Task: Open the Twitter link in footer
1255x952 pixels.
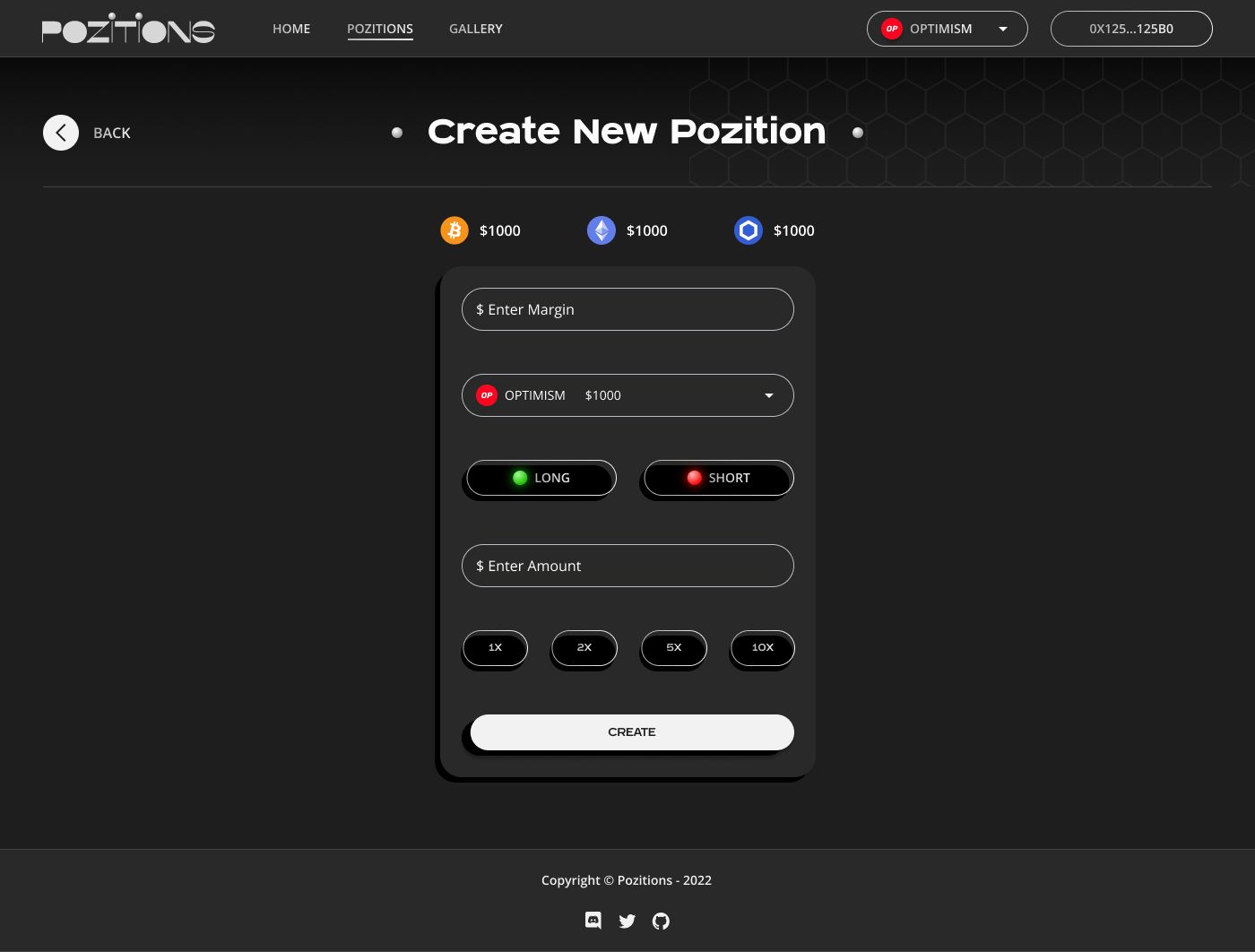Action: click(627, 921)
